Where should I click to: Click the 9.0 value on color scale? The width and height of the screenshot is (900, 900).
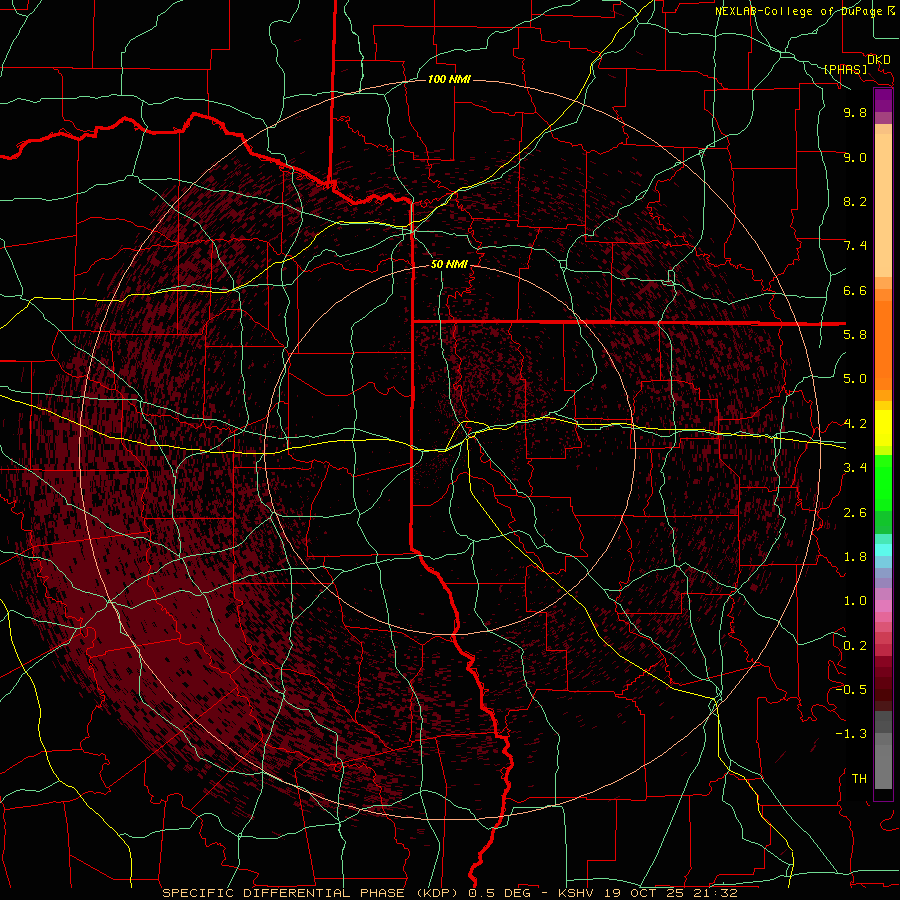(855, 157)
